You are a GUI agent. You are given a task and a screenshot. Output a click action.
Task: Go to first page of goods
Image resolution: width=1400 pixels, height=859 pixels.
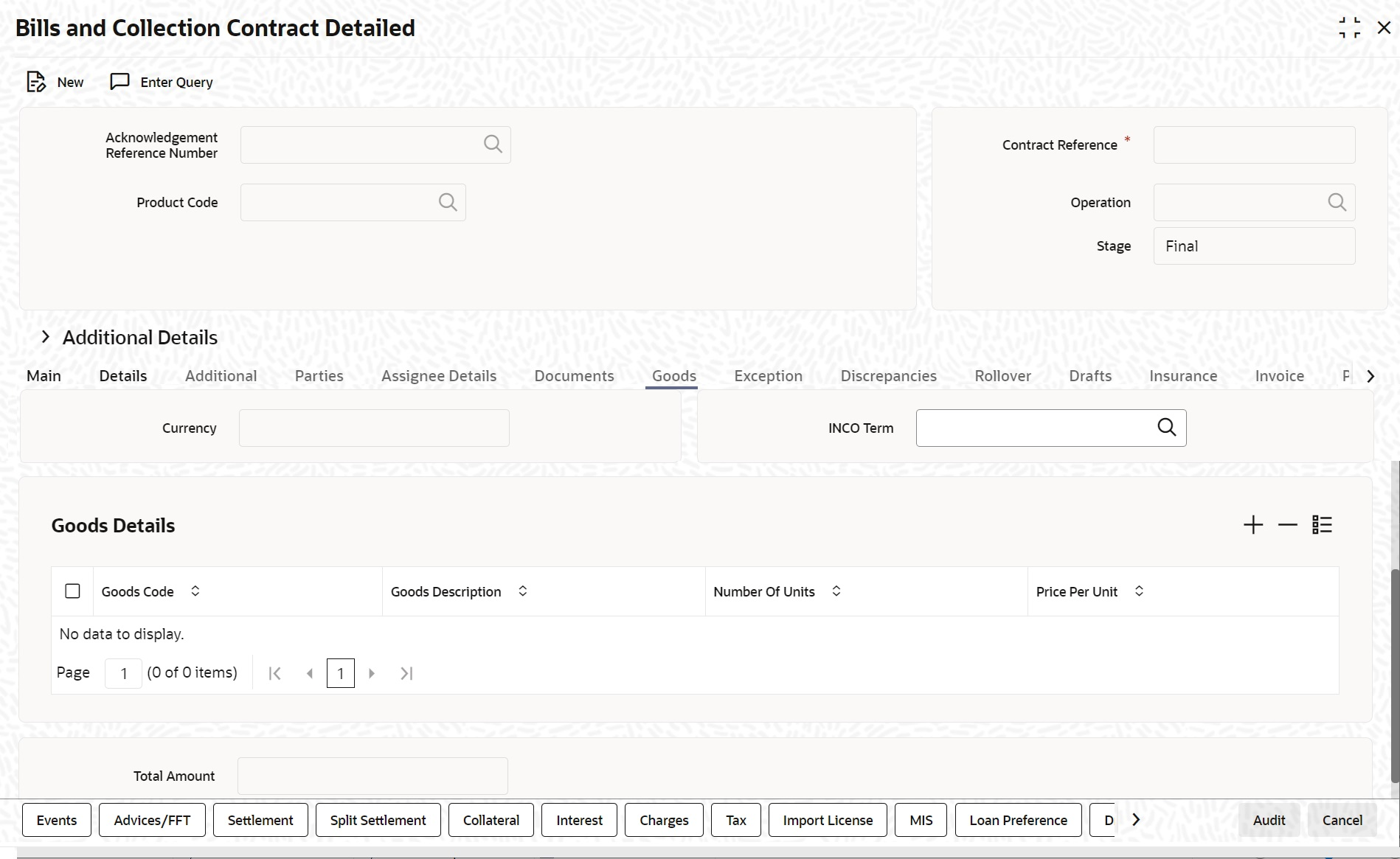tap(274, 673)
